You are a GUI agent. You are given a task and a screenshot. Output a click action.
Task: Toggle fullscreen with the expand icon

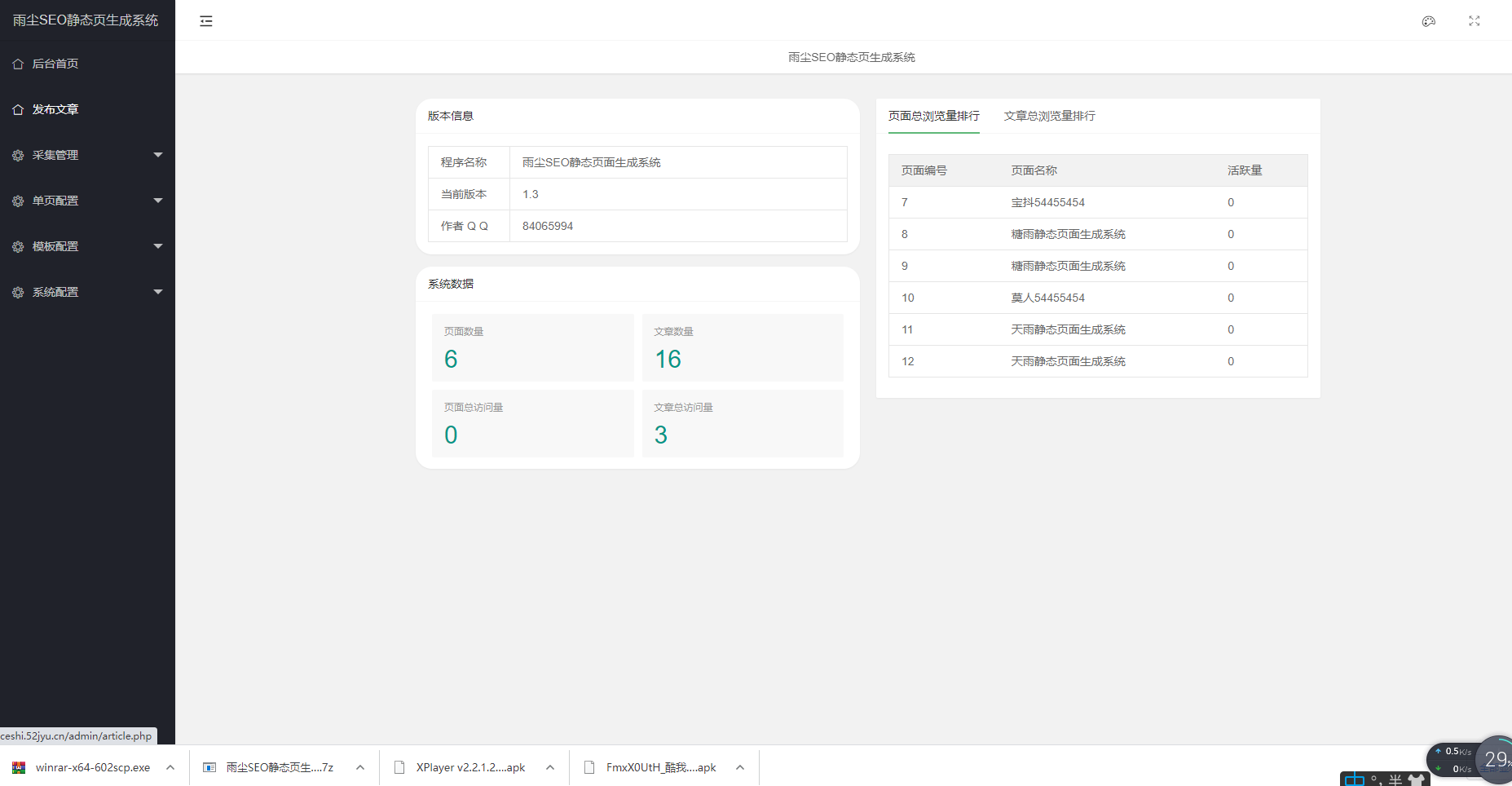pyautogui.click(x=1474, y=21)
